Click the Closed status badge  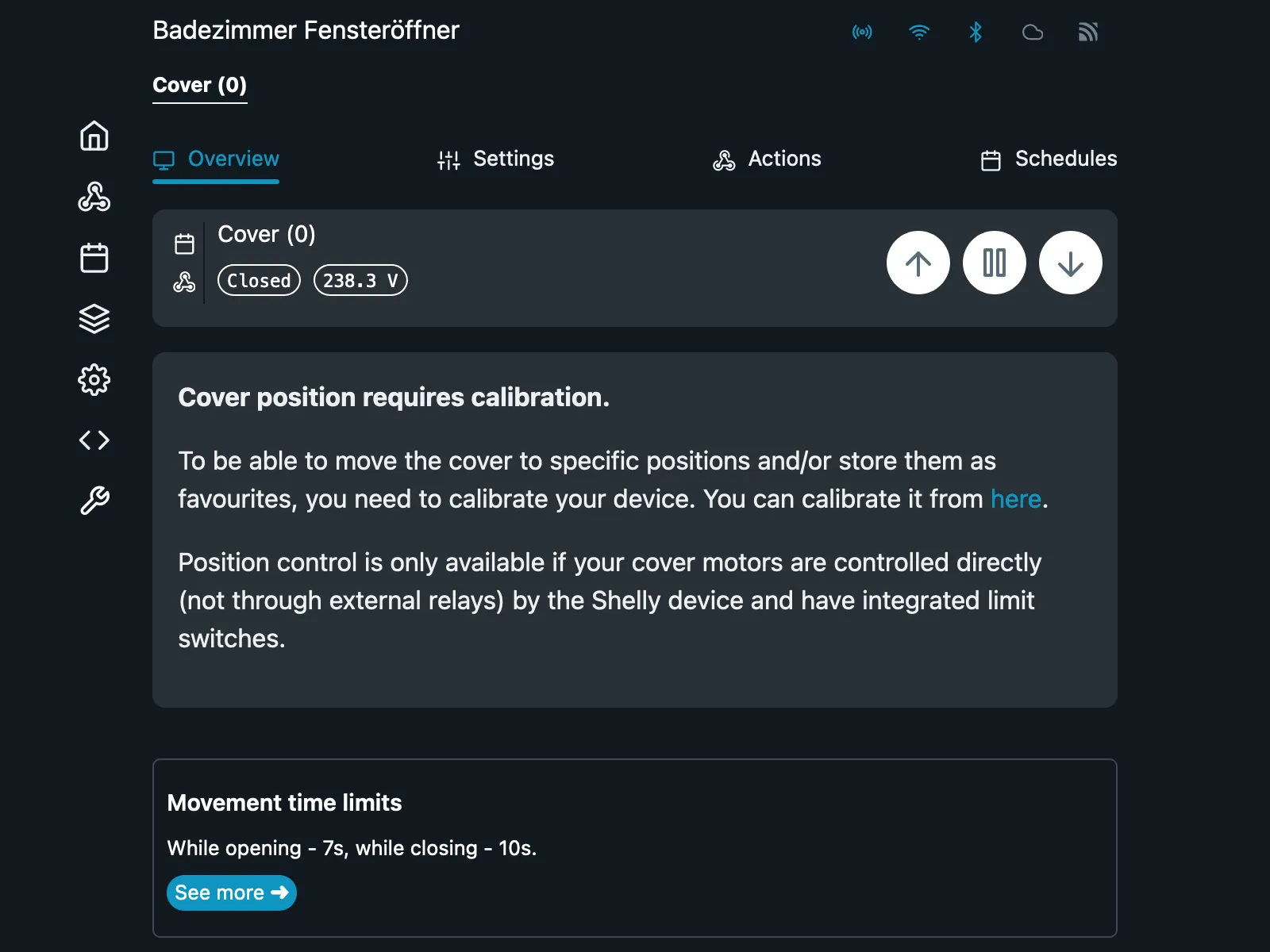259,280
